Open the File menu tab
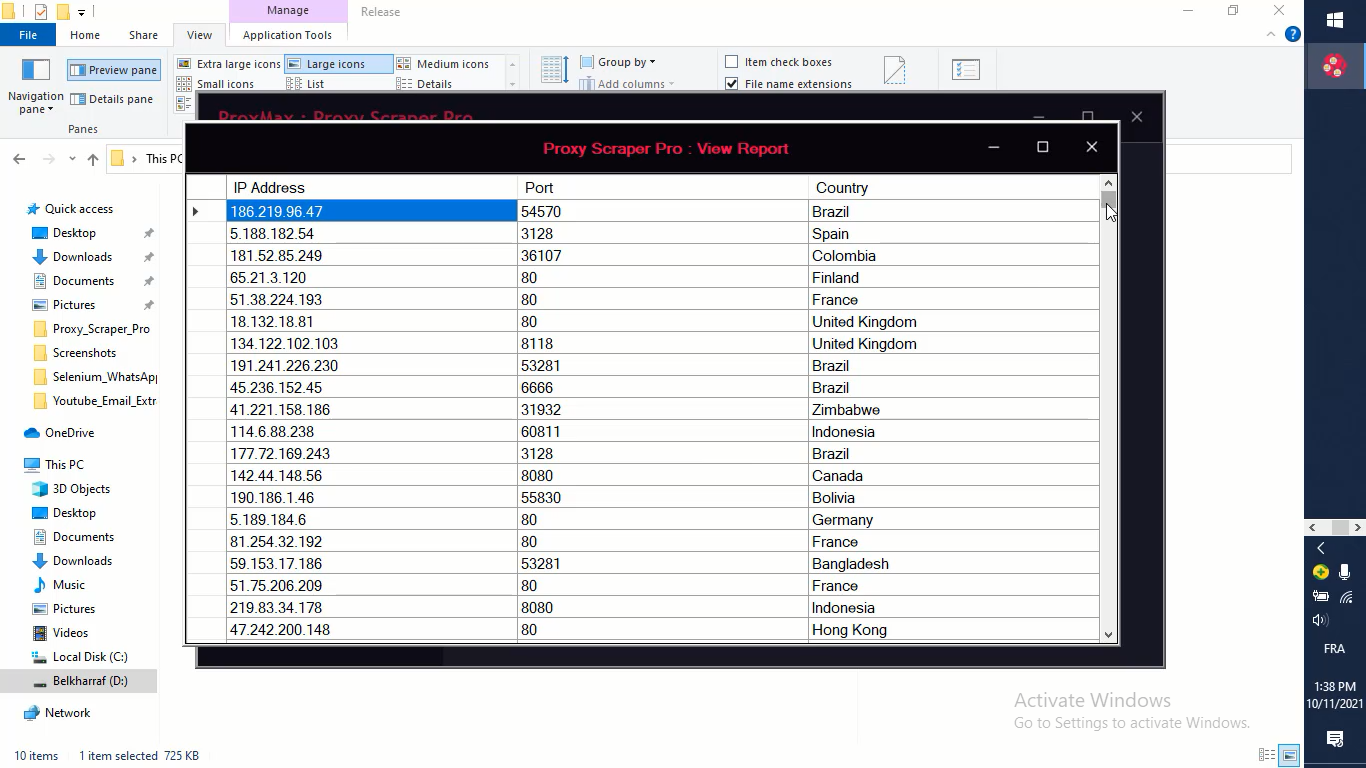1366x768 pixels. click(28, 35)
